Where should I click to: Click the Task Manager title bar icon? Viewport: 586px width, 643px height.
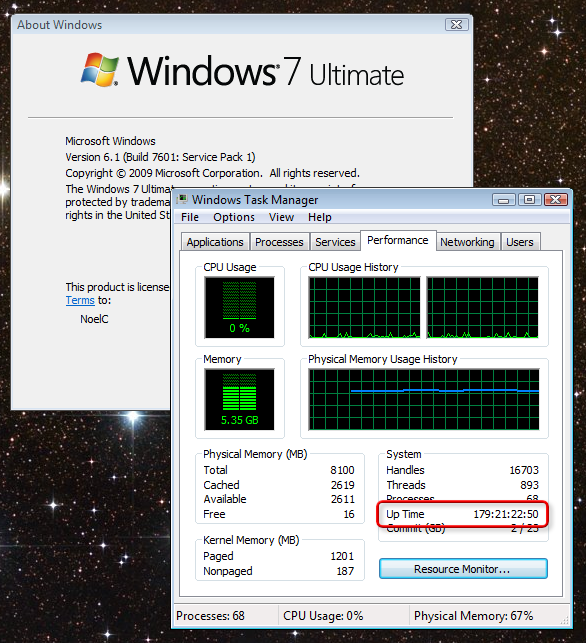point(182,199)
